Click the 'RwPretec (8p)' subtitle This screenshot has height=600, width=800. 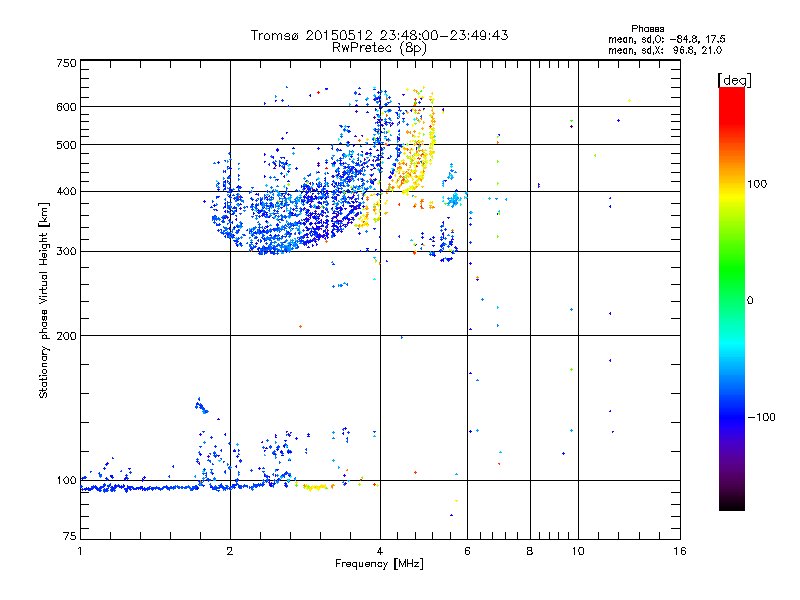379,48
